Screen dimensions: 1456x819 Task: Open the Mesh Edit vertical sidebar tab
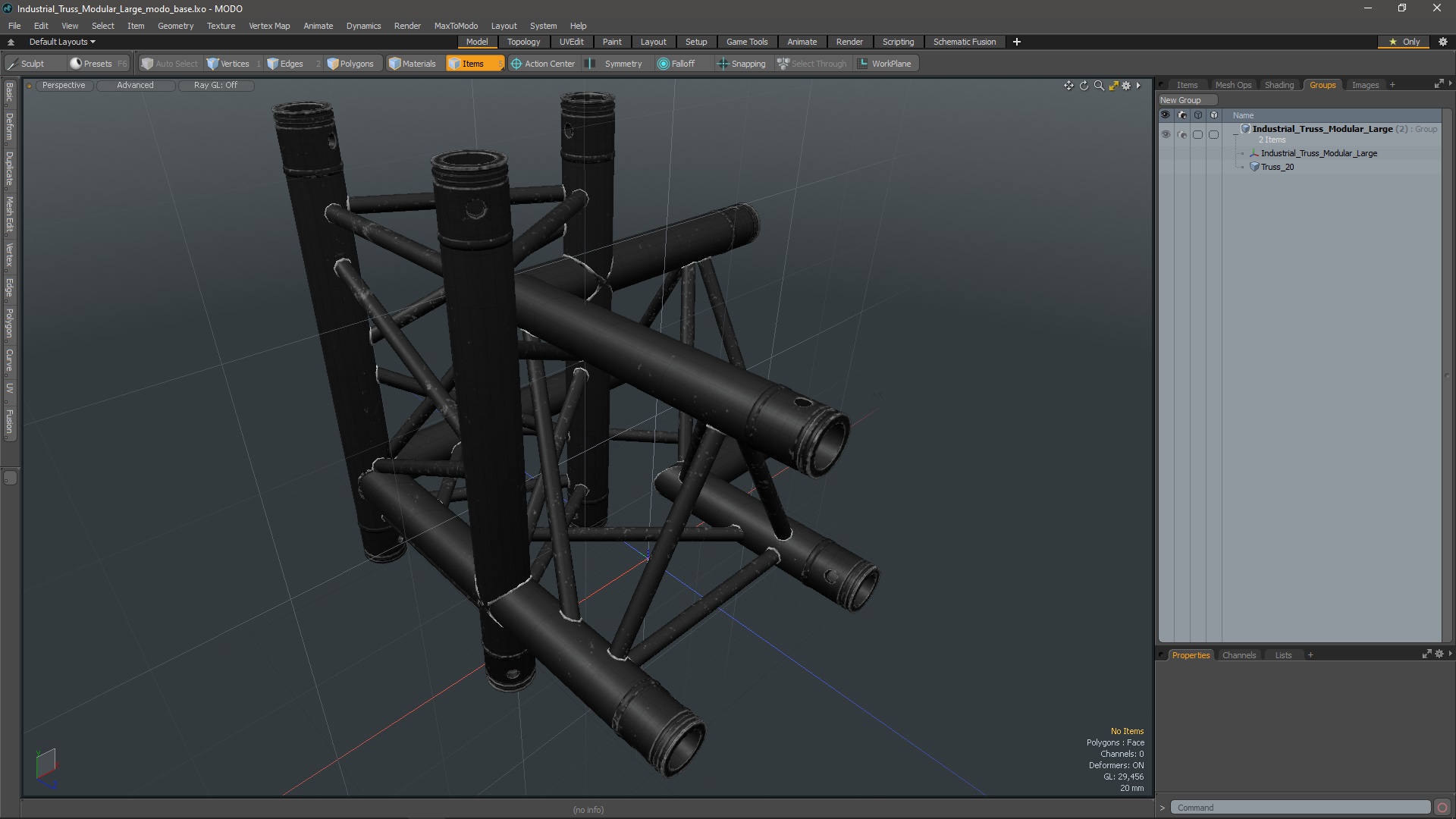click(9, 214)
